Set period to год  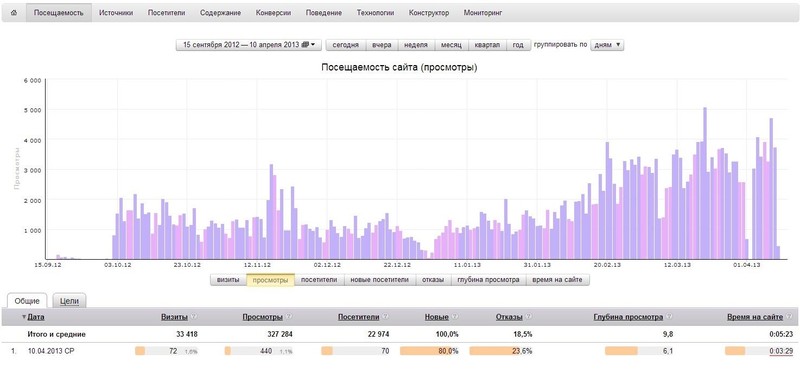(518, 45)
